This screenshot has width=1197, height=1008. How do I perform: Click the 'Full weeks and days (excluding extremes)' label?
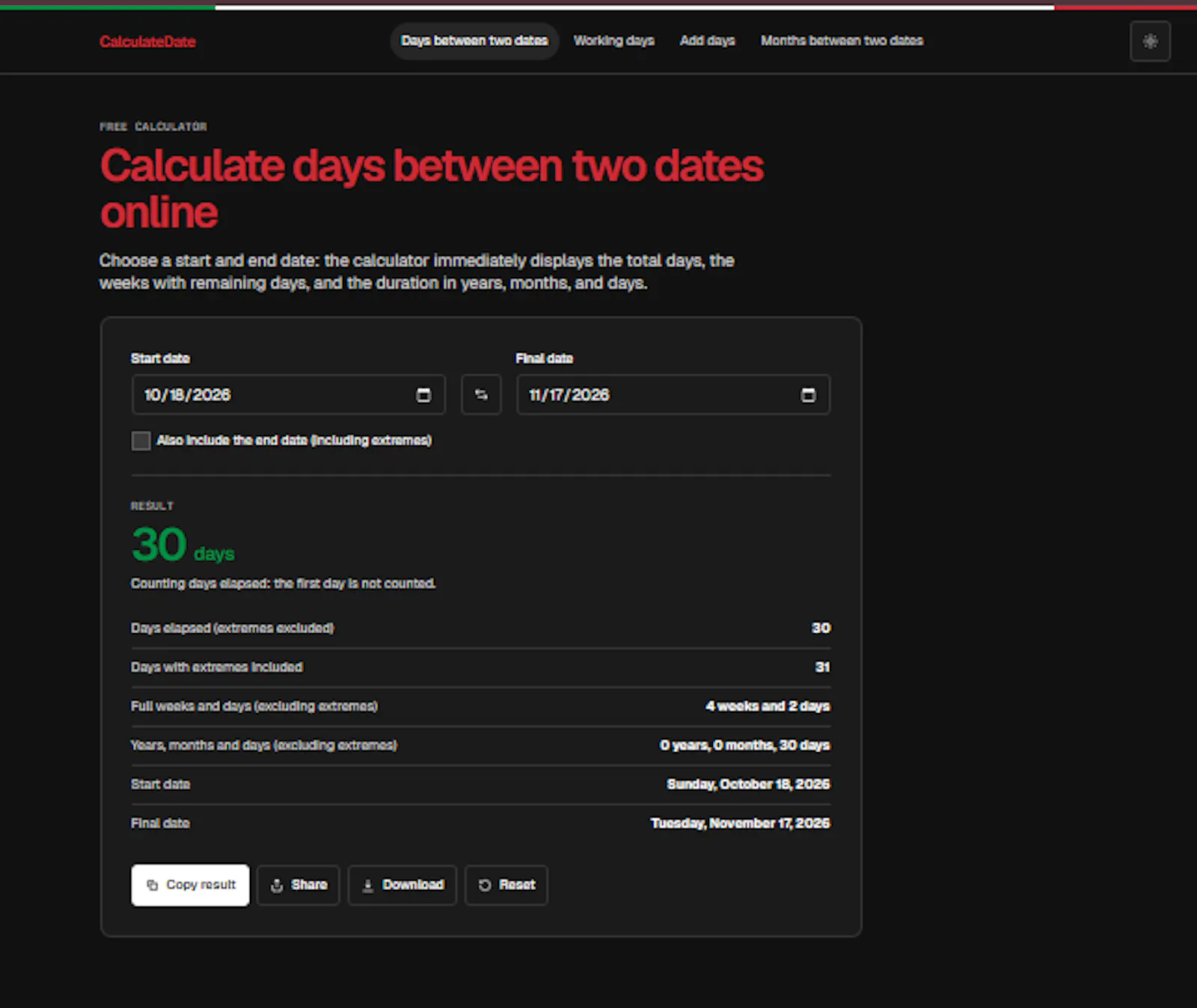[254, 706]
